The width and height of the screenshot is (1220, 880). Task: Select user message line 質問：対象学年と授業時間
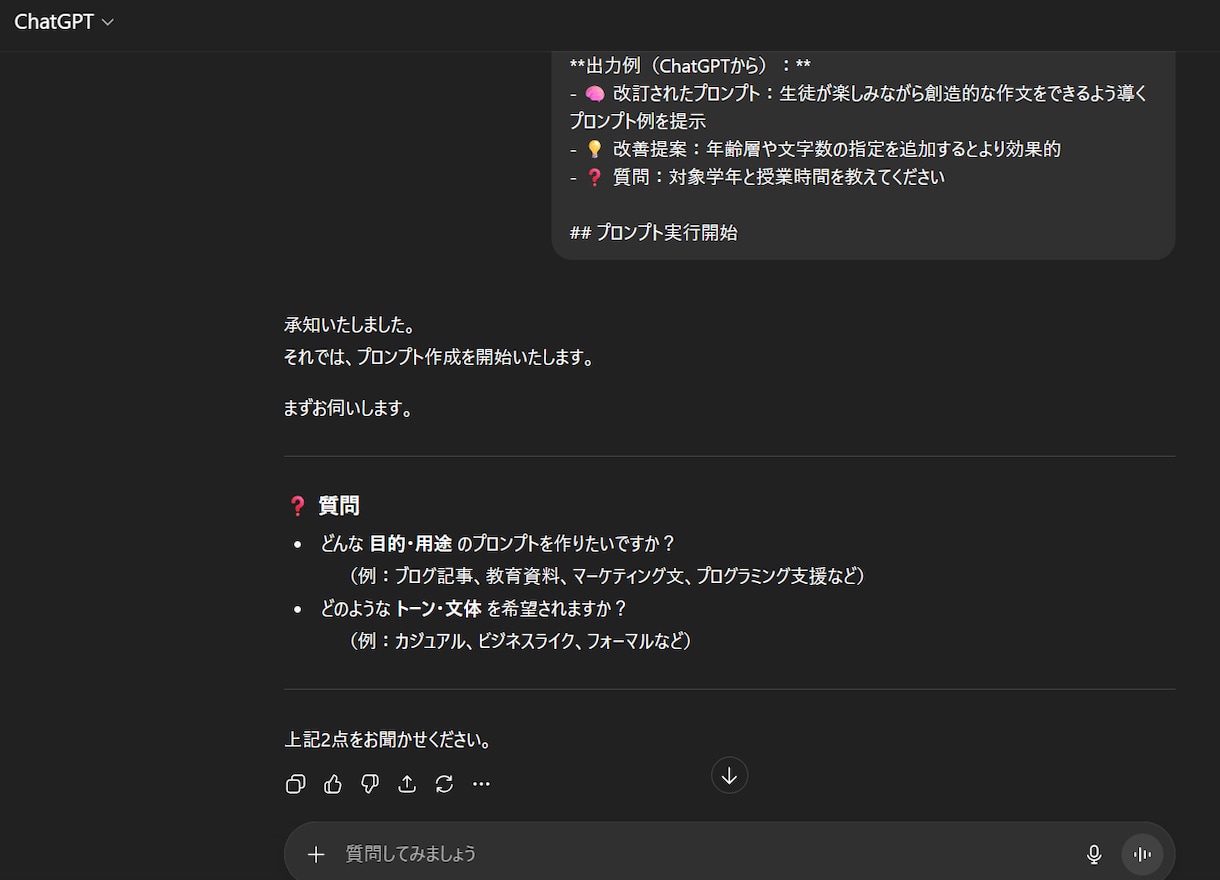coord(757,177)
